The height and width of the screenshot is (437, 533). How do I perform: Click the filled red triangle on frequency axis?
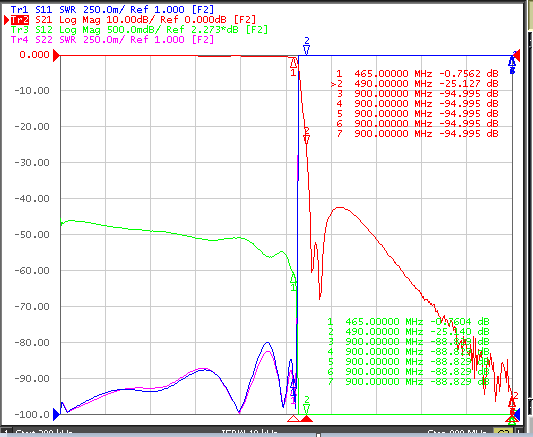[x=307, y=418]
